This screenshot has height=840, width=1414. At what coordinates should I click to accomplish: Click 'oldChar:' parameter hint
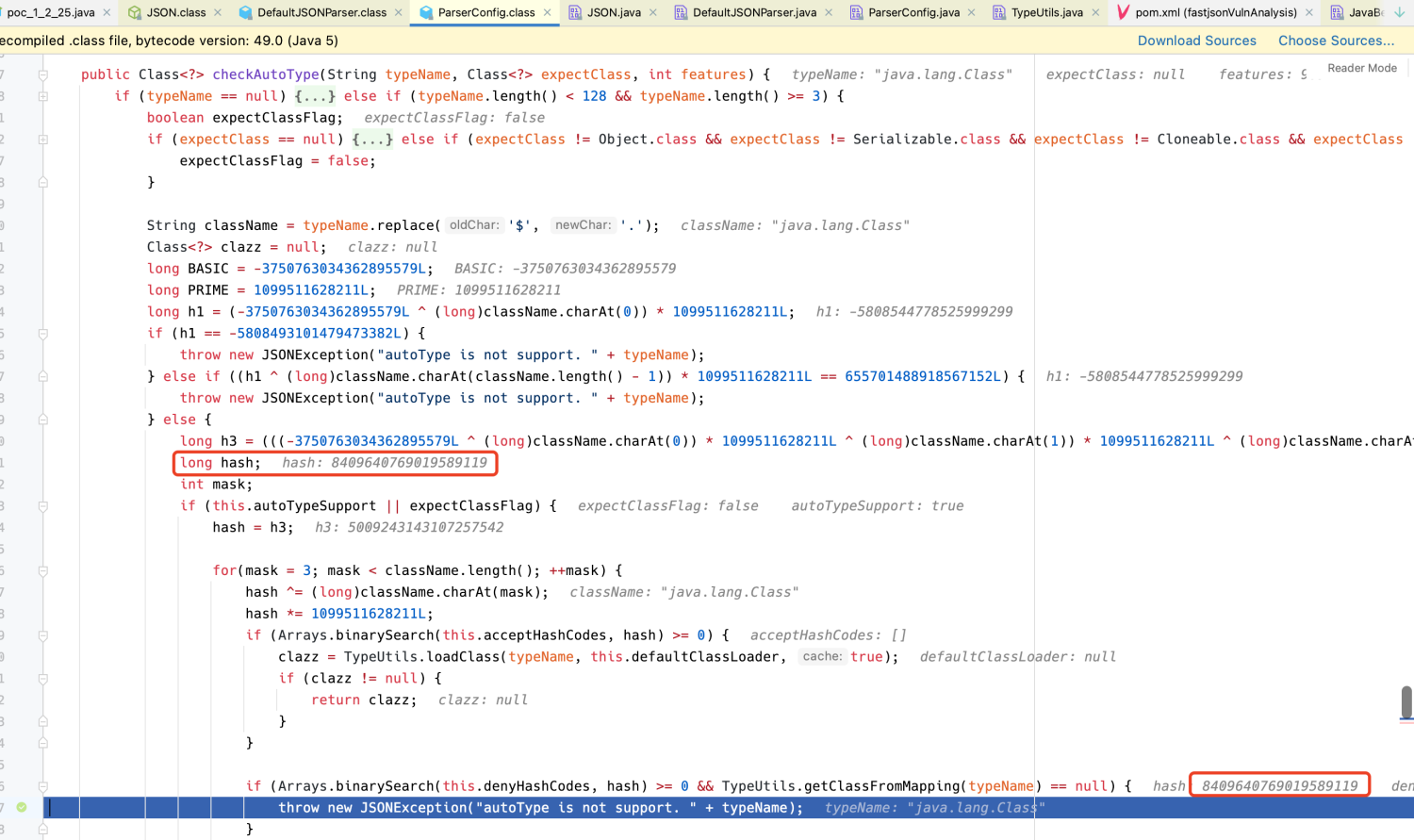pyautogui.click(x=474, y=225)
